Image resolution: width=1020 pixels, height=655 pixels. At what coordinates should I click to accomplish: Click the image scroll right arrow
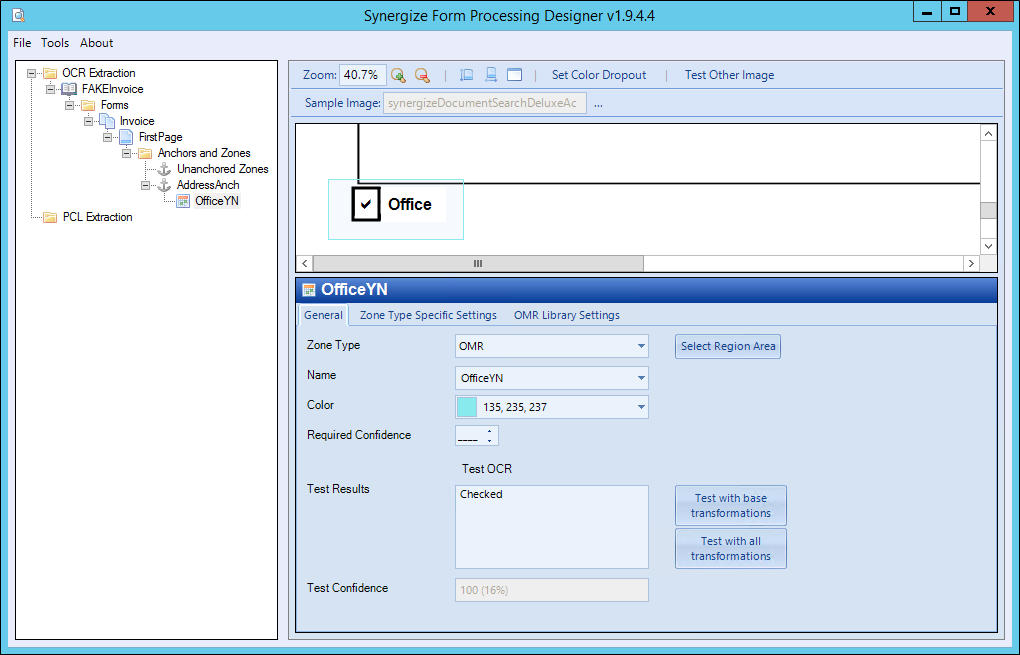coord(971,263)
